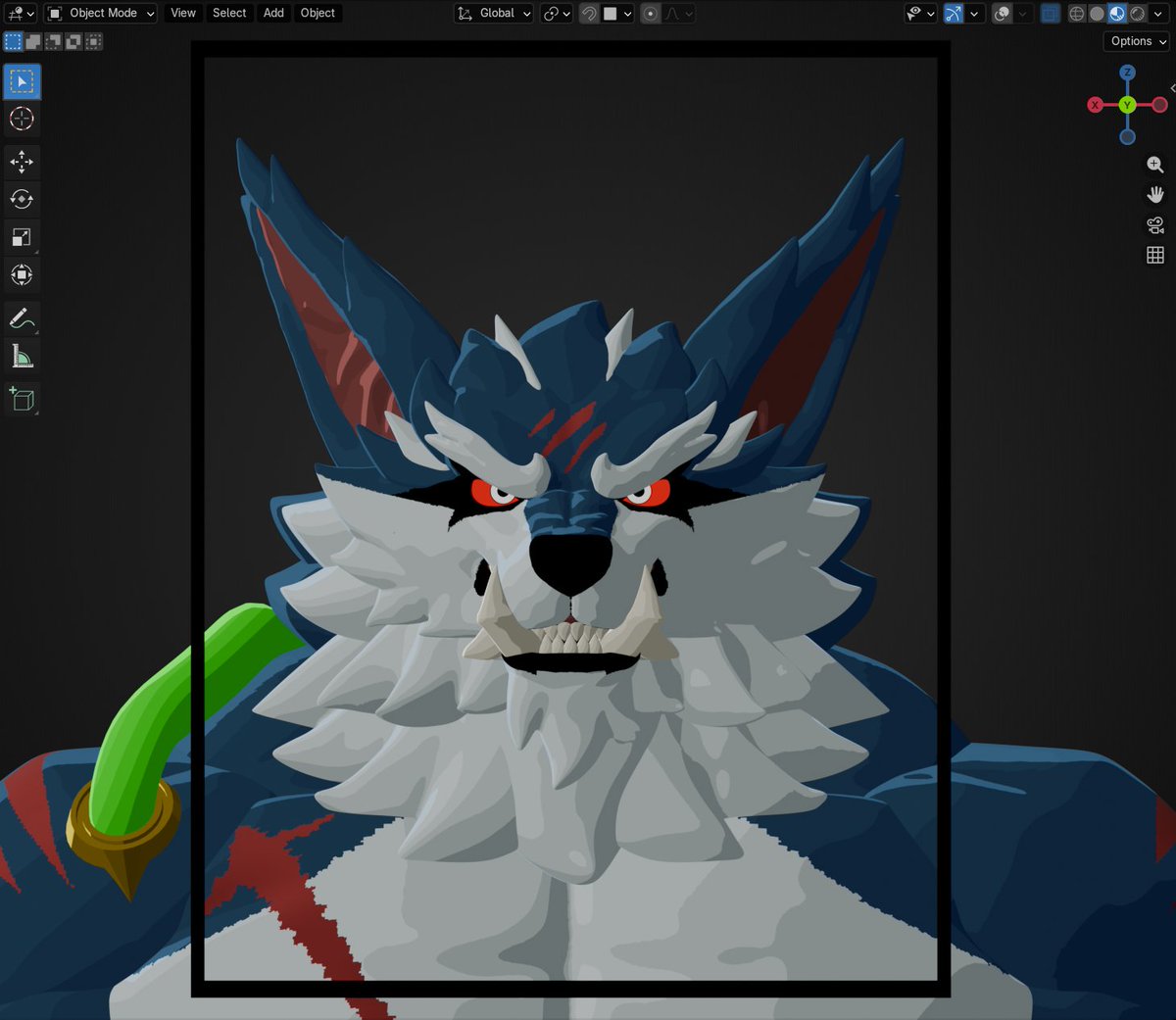The image size is (1176, 1020).
Task: Toggle the camera view icon
Action: (x=1155, y=225)
